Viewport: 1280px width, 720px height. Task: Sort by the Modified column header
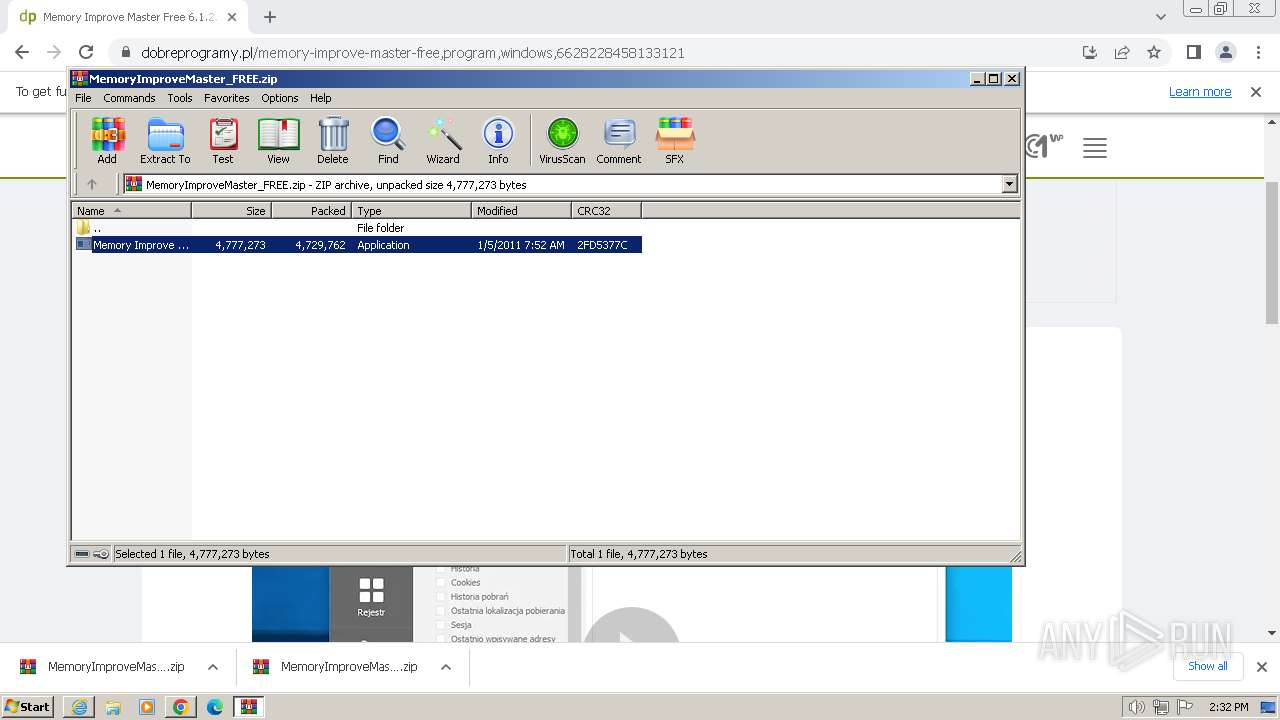coord(521,211)
